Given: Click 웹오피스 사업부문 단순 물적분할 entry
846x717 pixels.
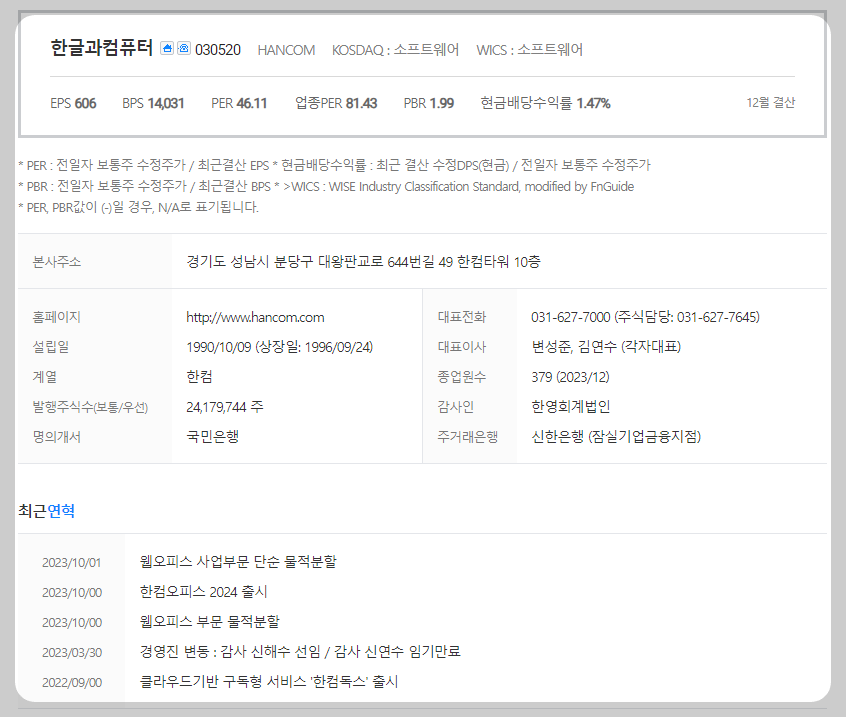Looking at the screenshot, I should [x=238, y=562].
